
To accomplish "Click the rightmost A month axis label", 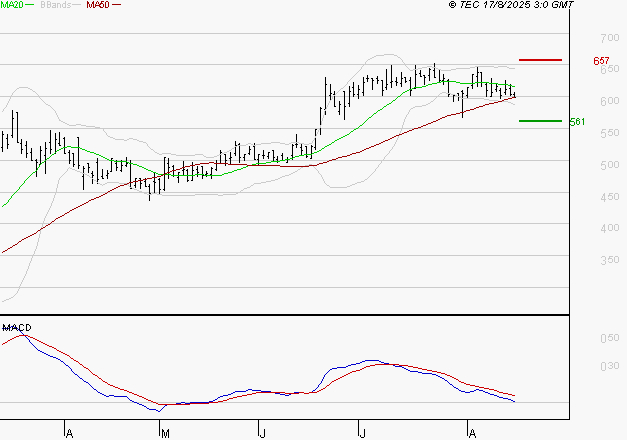I will tap(471, 433).
